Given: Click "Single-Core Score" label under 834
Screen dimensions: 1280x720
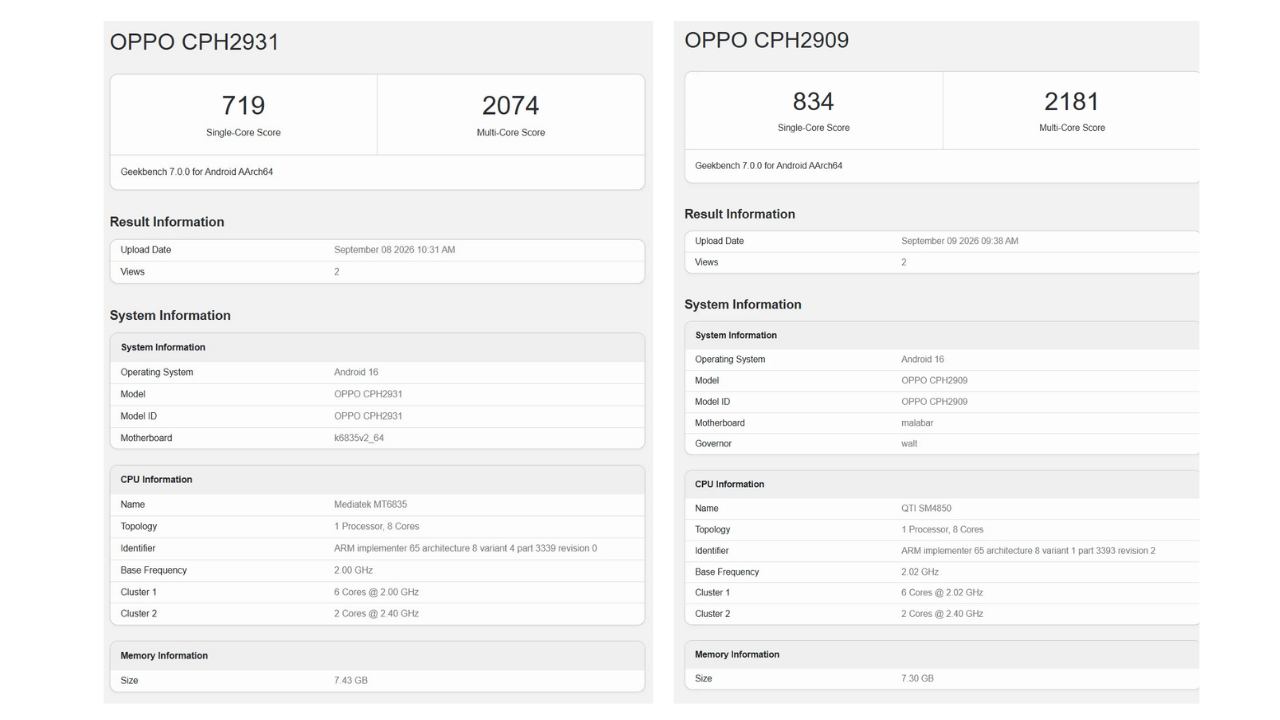Looking at the screenshot, I should [813, 128].
